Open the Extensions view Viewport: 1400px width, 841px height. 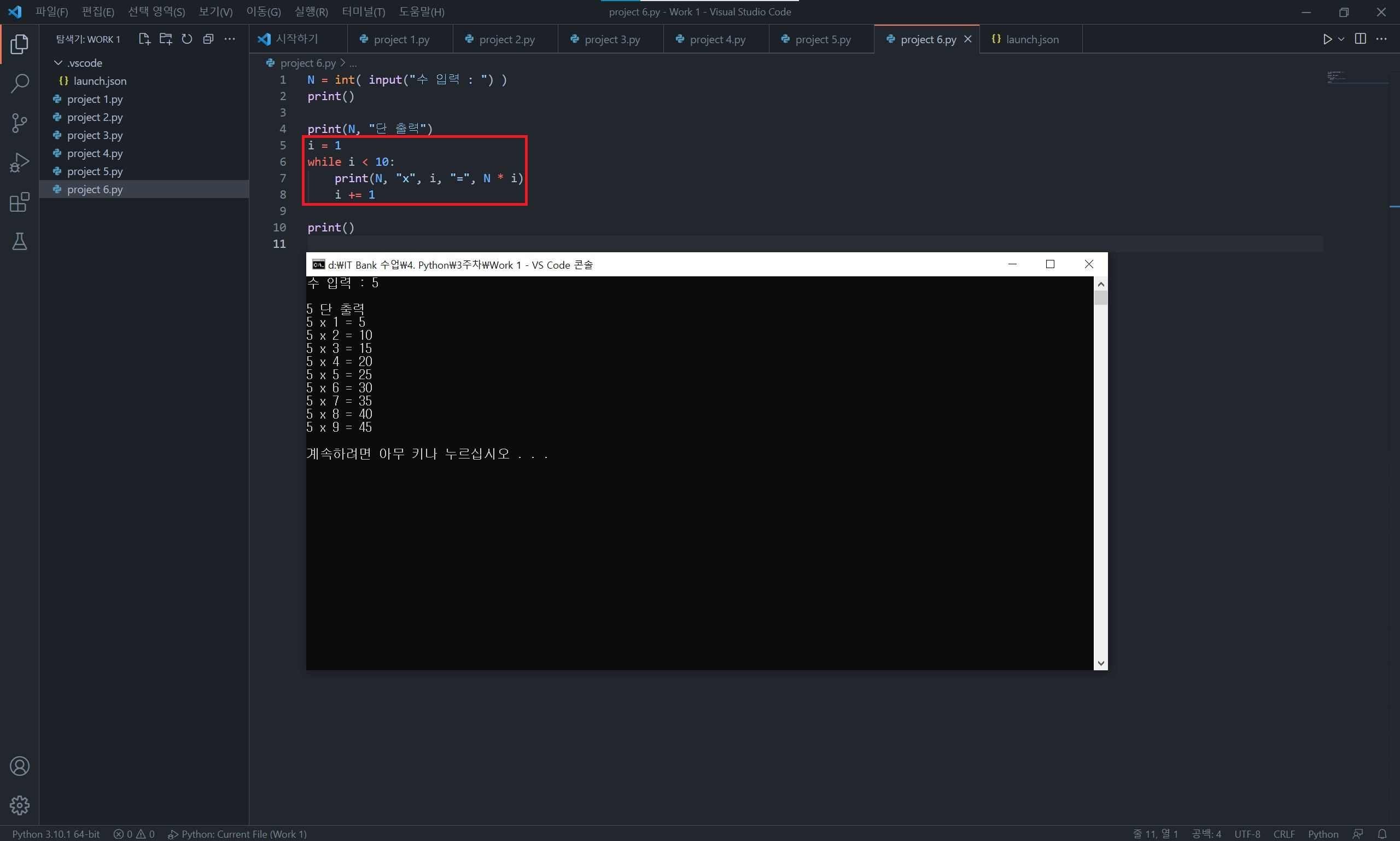pyautogui.click(x=19, y=202)
